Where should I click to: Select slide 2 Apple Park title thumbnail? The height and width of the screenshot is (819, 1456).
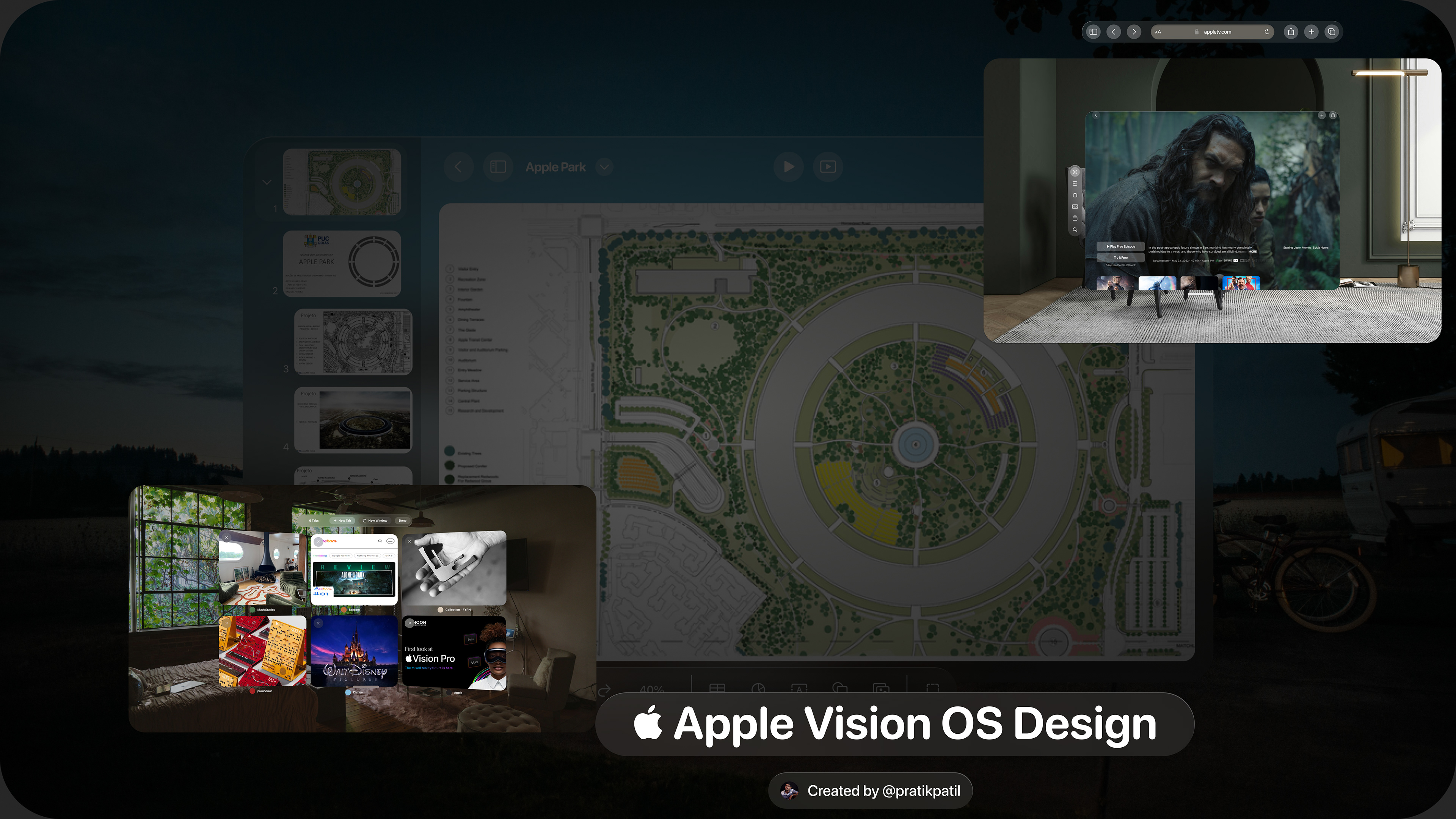(x=341, y=264)
